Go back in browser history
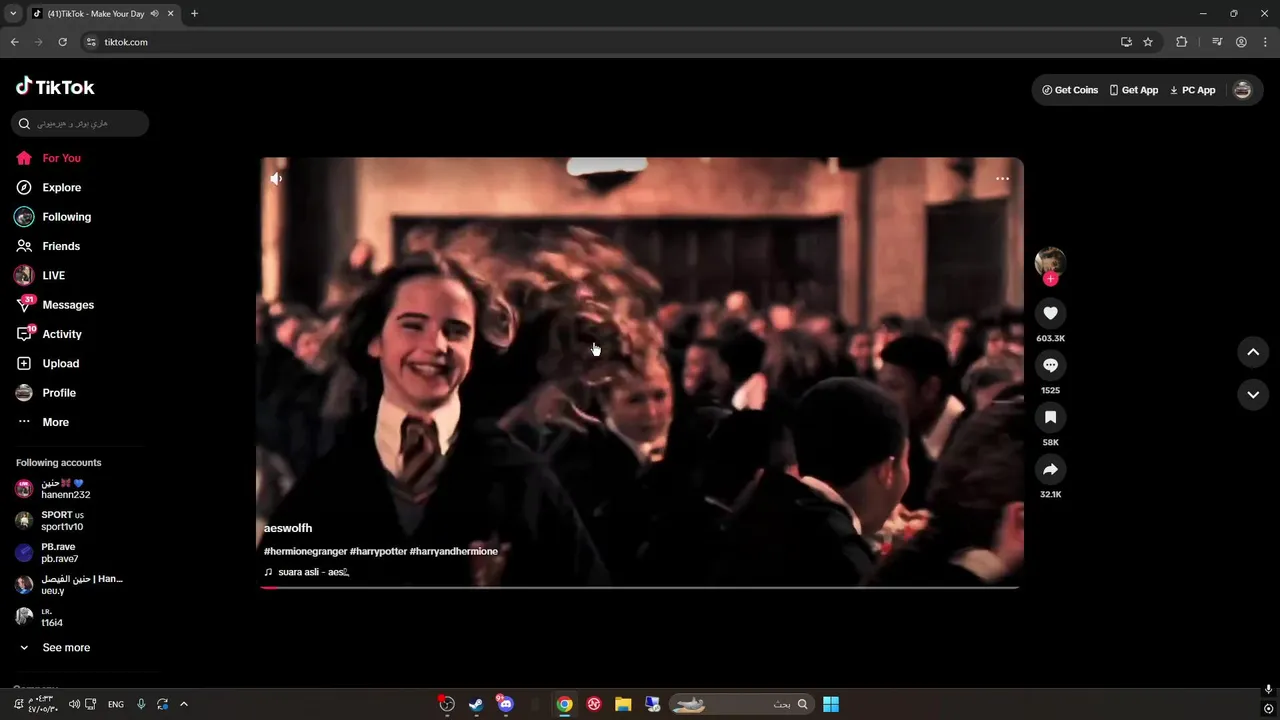Image resolution: width=1280 pixels, height=720 pixels. pos(14,42)
